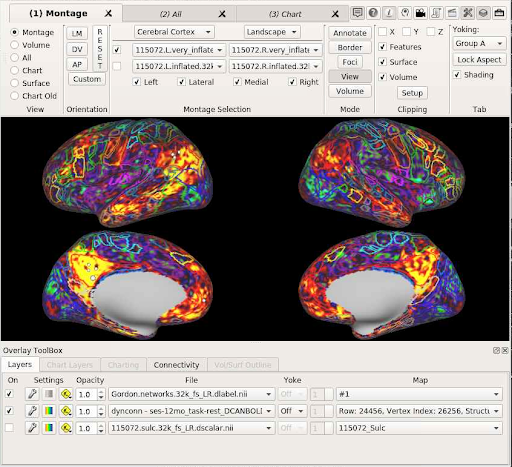Increase opacity of Gordon.networks layer
Image resolution: width=512 pixels, height=467 pixels.
click(101, 392)
